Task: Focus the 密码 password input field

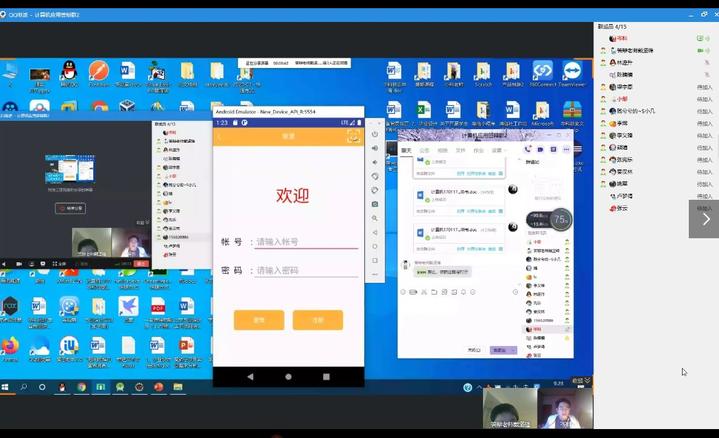Action: (x=306, y=271)
